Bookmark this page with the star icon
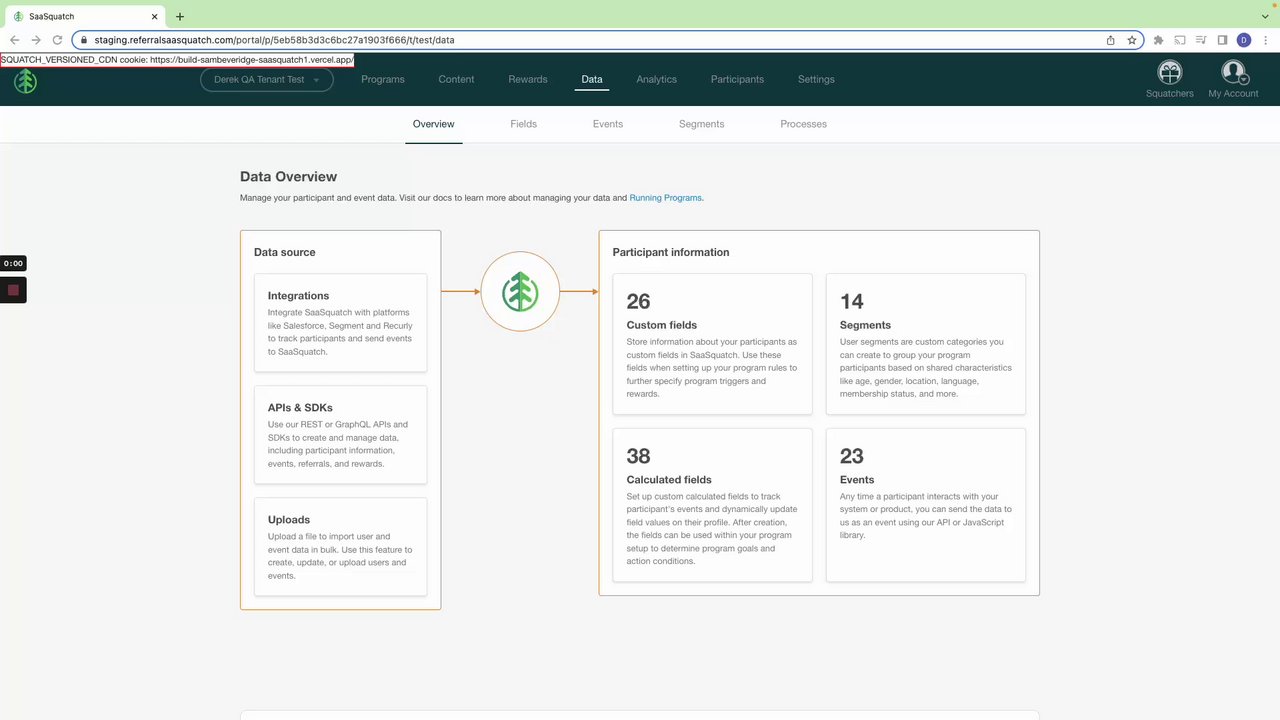Image resolution: width=1280 pixels, height=720 pixels. pos(1132,40)
